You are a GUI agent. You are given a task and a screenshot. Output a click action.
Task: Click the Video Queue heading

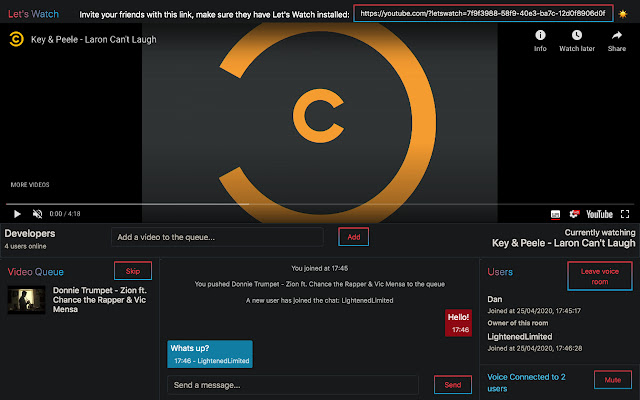pyautogui.click(x=36, y=272)
